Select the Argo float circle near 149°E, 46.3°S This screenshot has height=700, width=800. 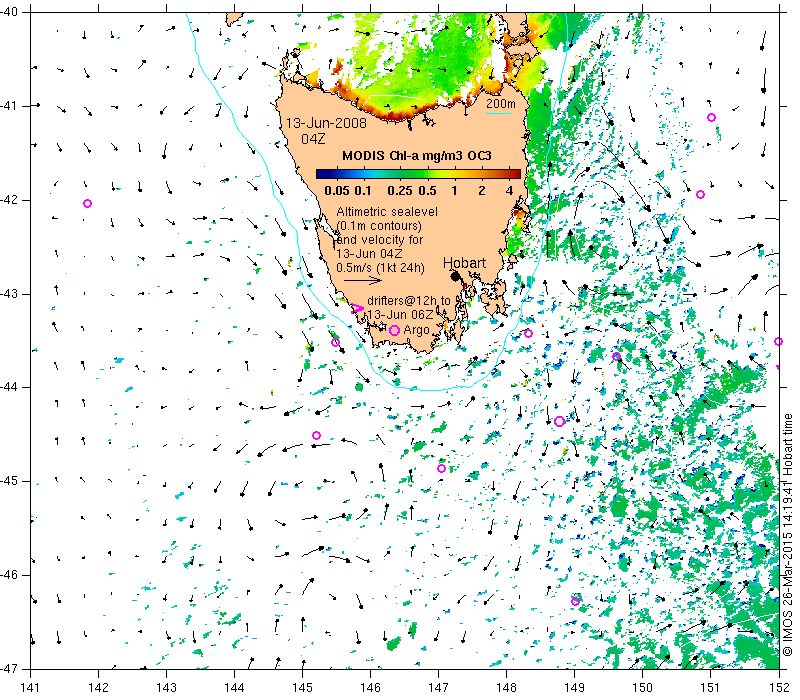point(576,602)
